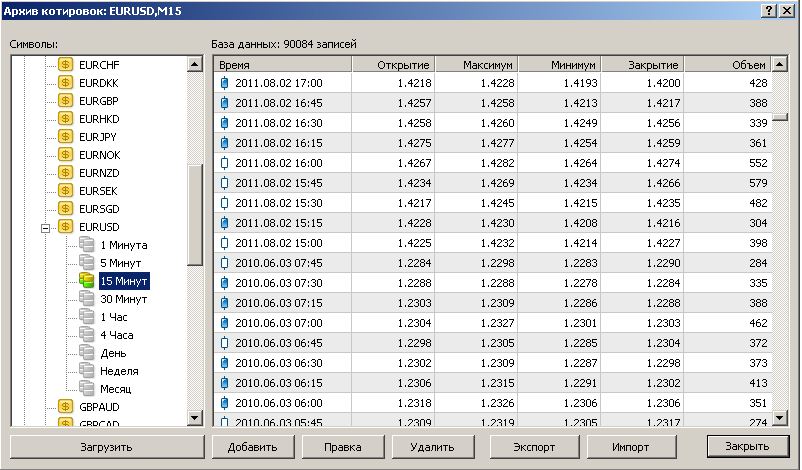Click the database icon for 30 Минут
The height and width of the screenshot is (470, 802).
86,299
